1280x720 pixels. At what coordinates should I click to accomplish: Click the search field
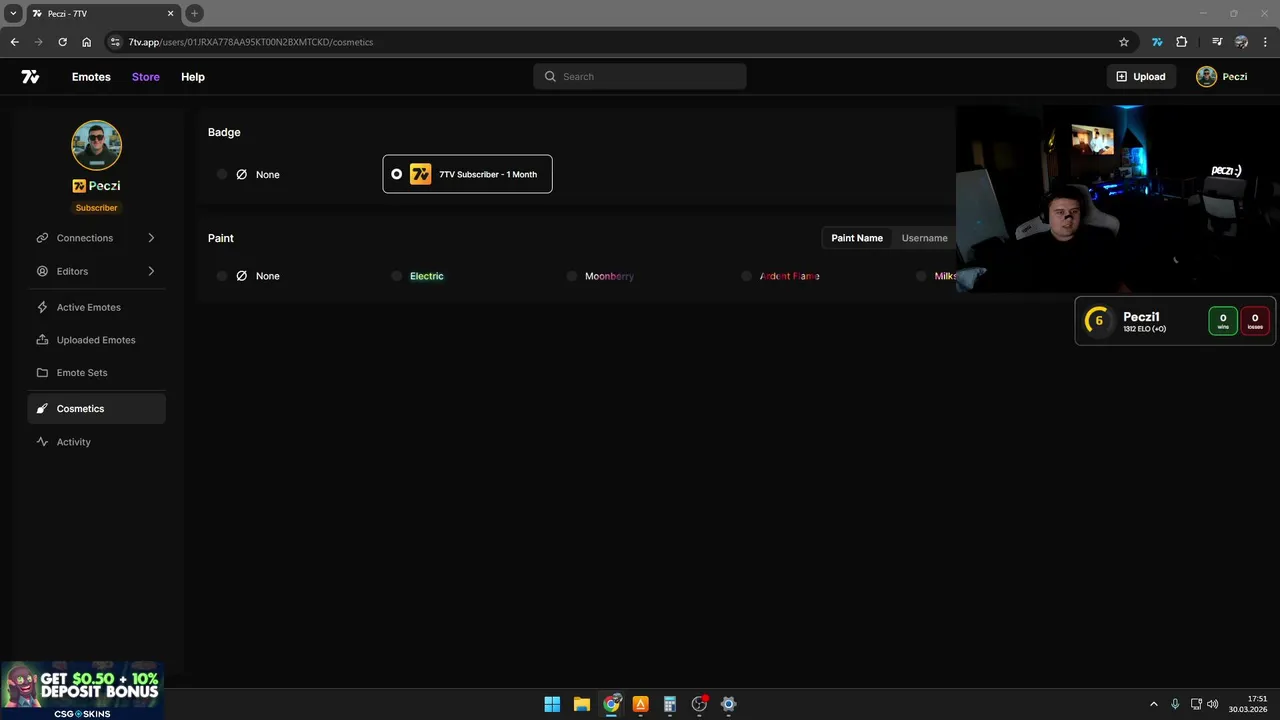click(640, 76)
